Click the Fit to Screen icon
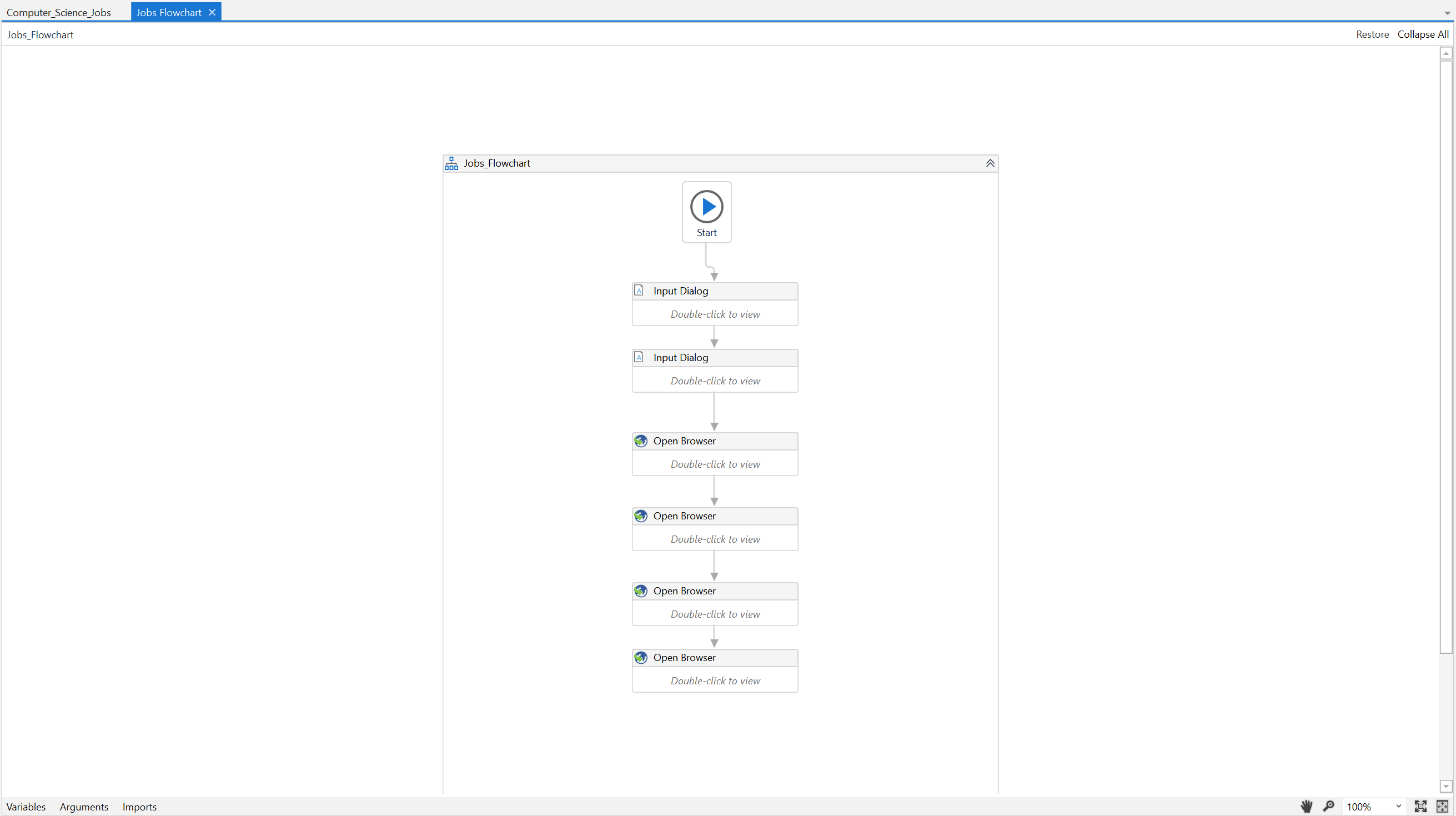 coord(1420,807)
